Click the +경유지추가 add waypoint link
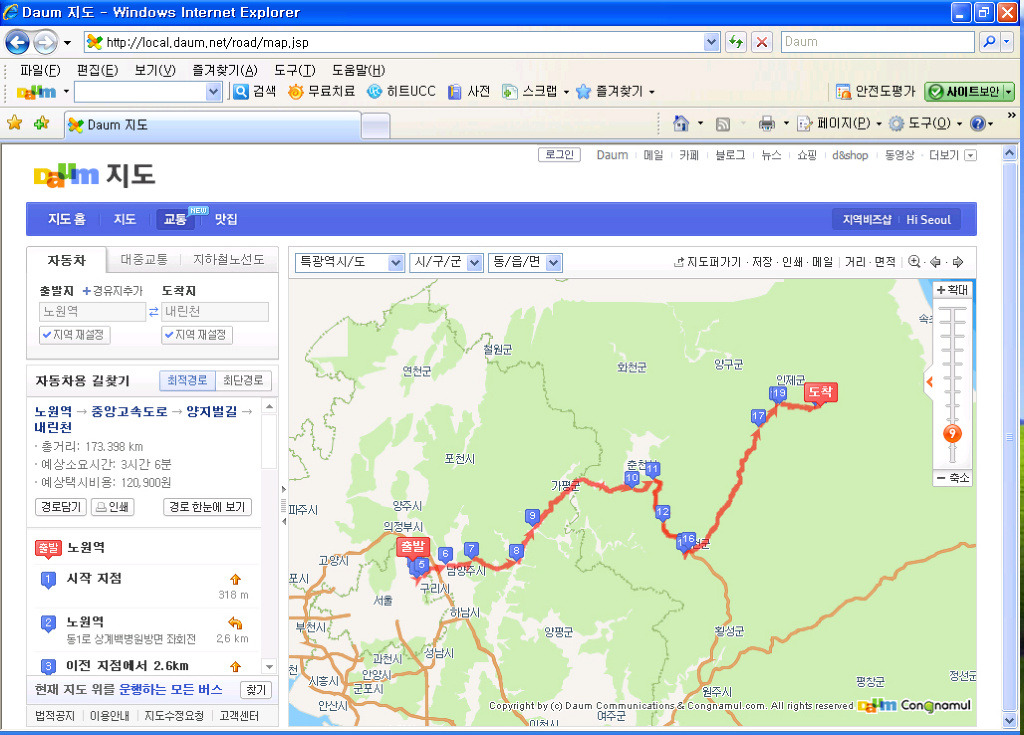The image size is (1024, 735). pyautogui.click(x=112, y=291)
